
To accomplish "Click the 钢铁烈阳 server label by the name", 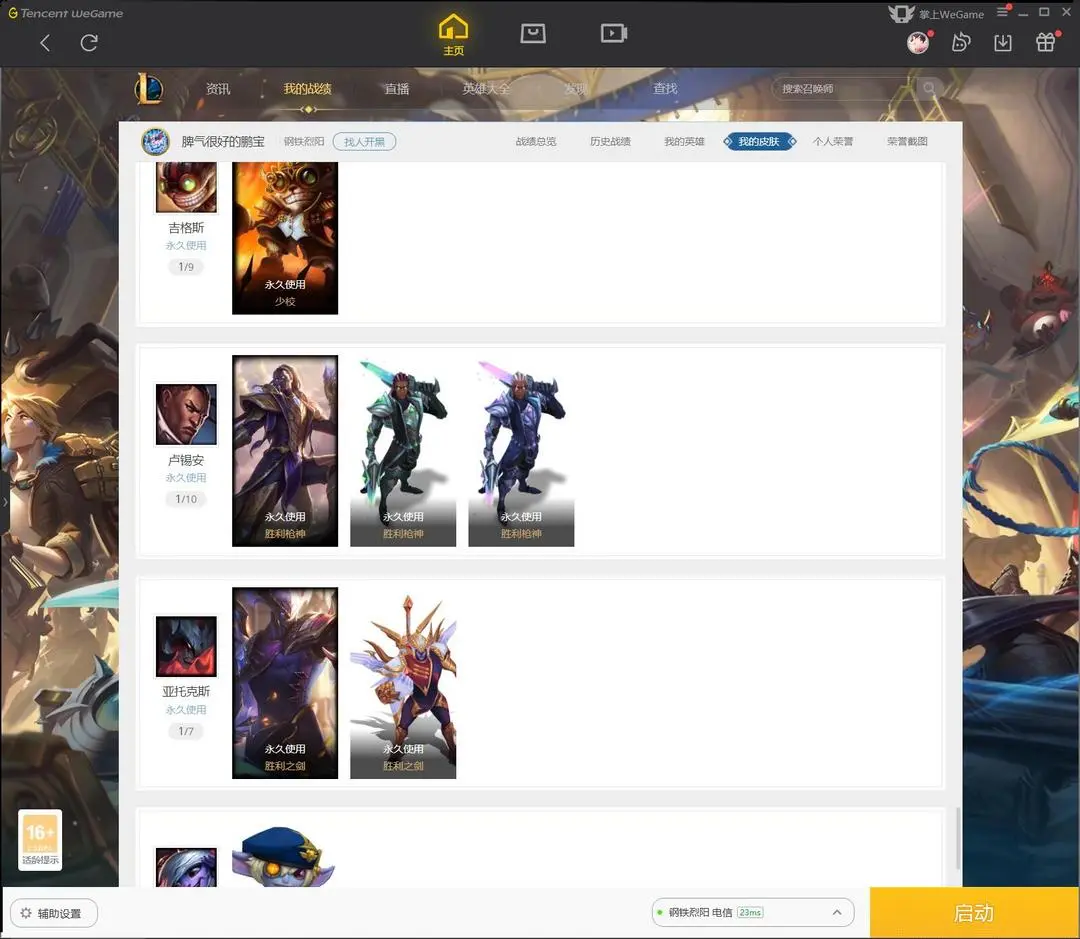I will click(x=304, y=142).
